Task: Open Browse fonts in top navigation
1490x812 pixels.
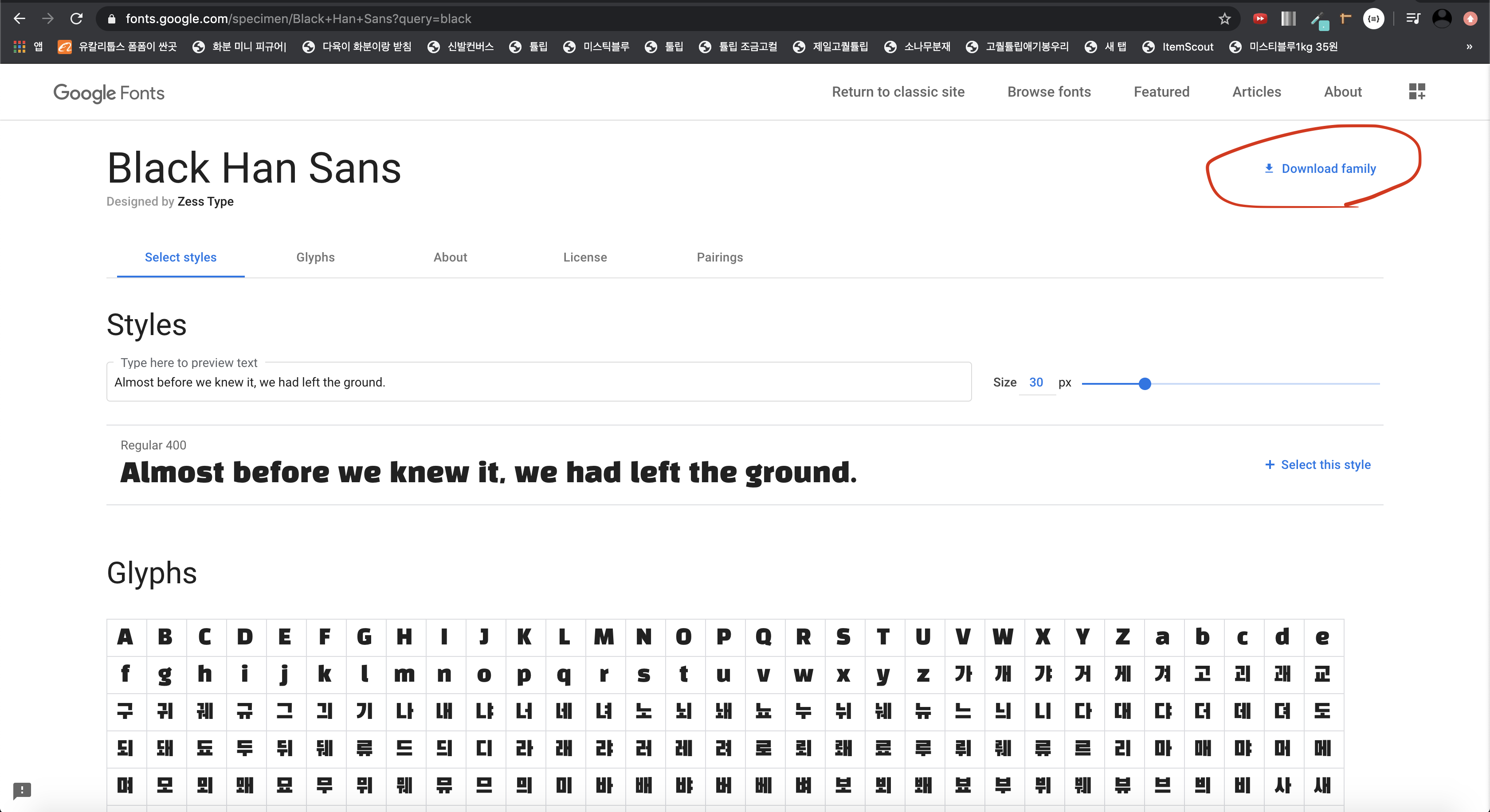Action: click(1049, 92)
